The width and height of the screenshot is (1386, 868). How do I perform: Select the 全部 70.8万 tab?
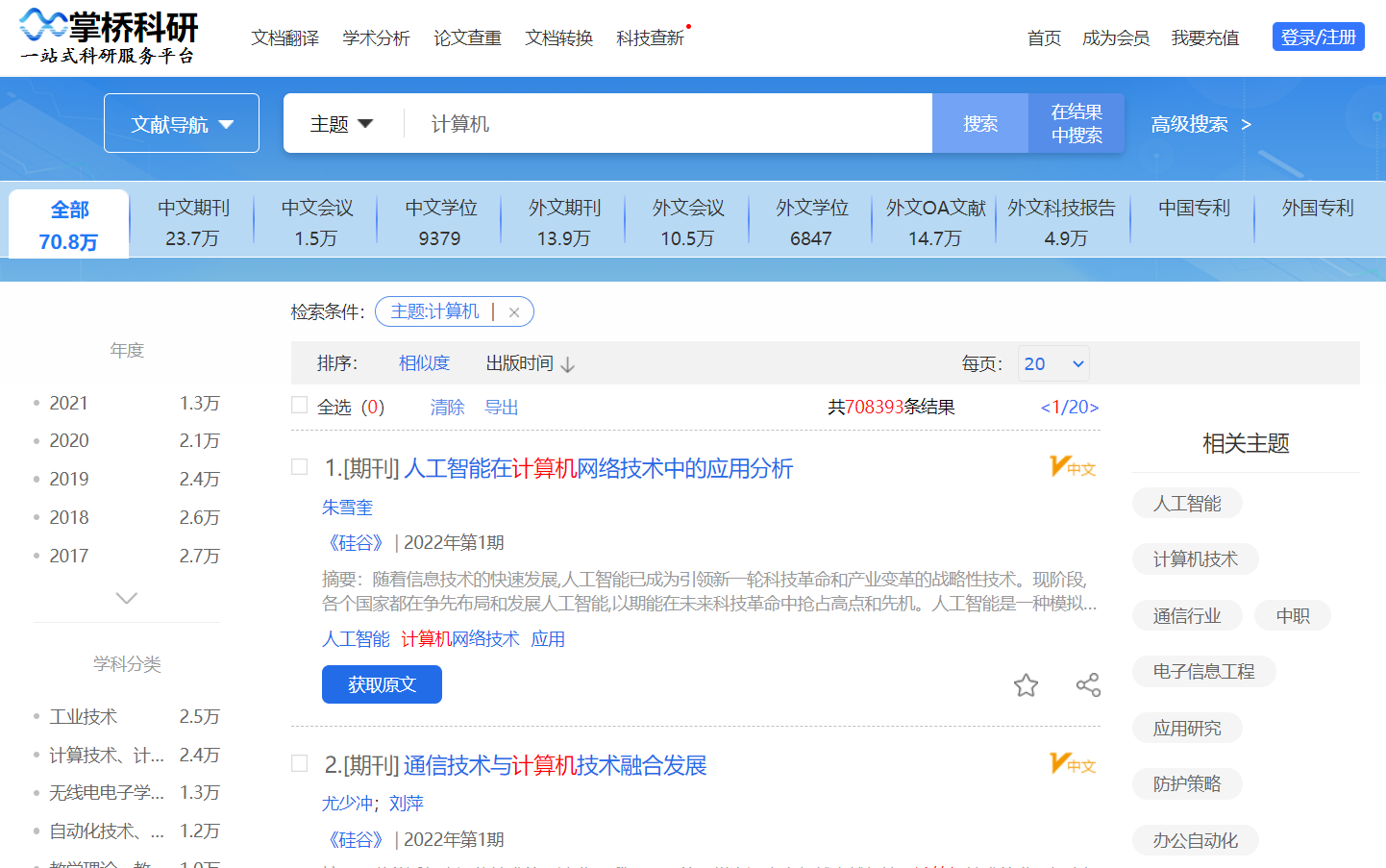point(69,225)
